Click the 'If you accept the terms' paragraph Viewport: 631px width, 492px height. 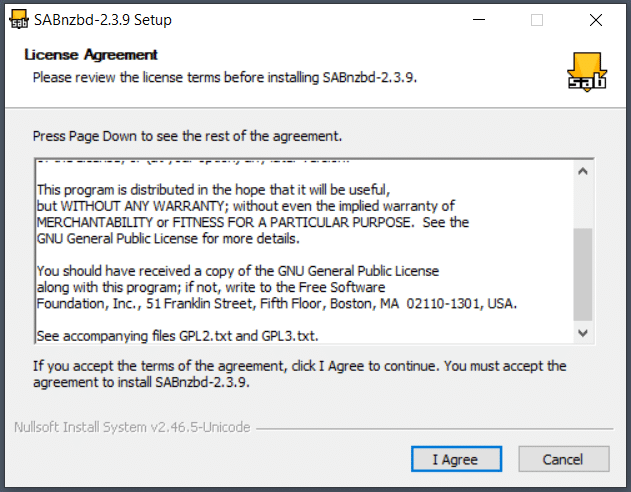pos(299,374)
